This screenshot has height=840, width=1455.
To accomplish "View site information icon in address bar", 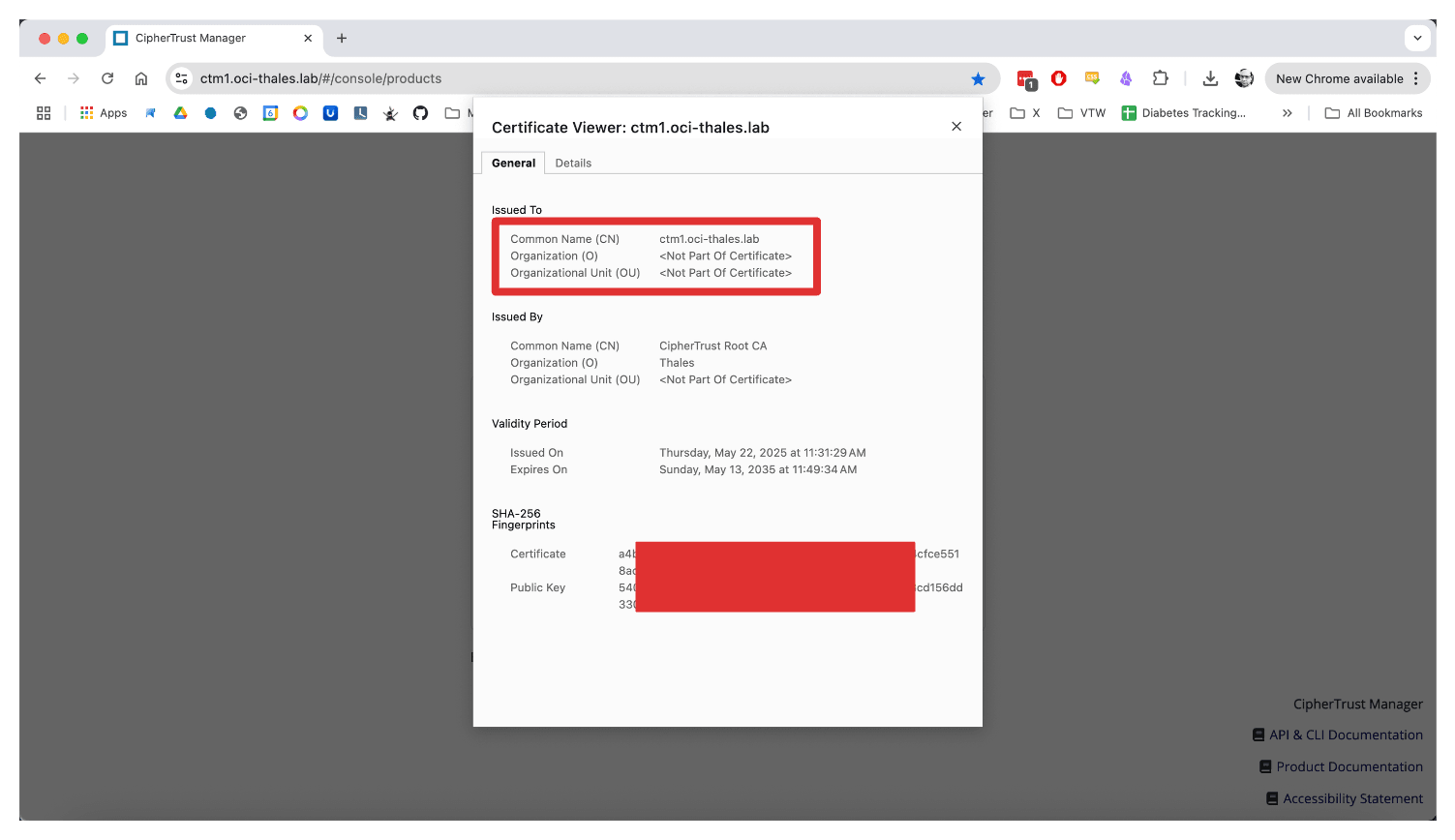I will (x=182, y=78).
